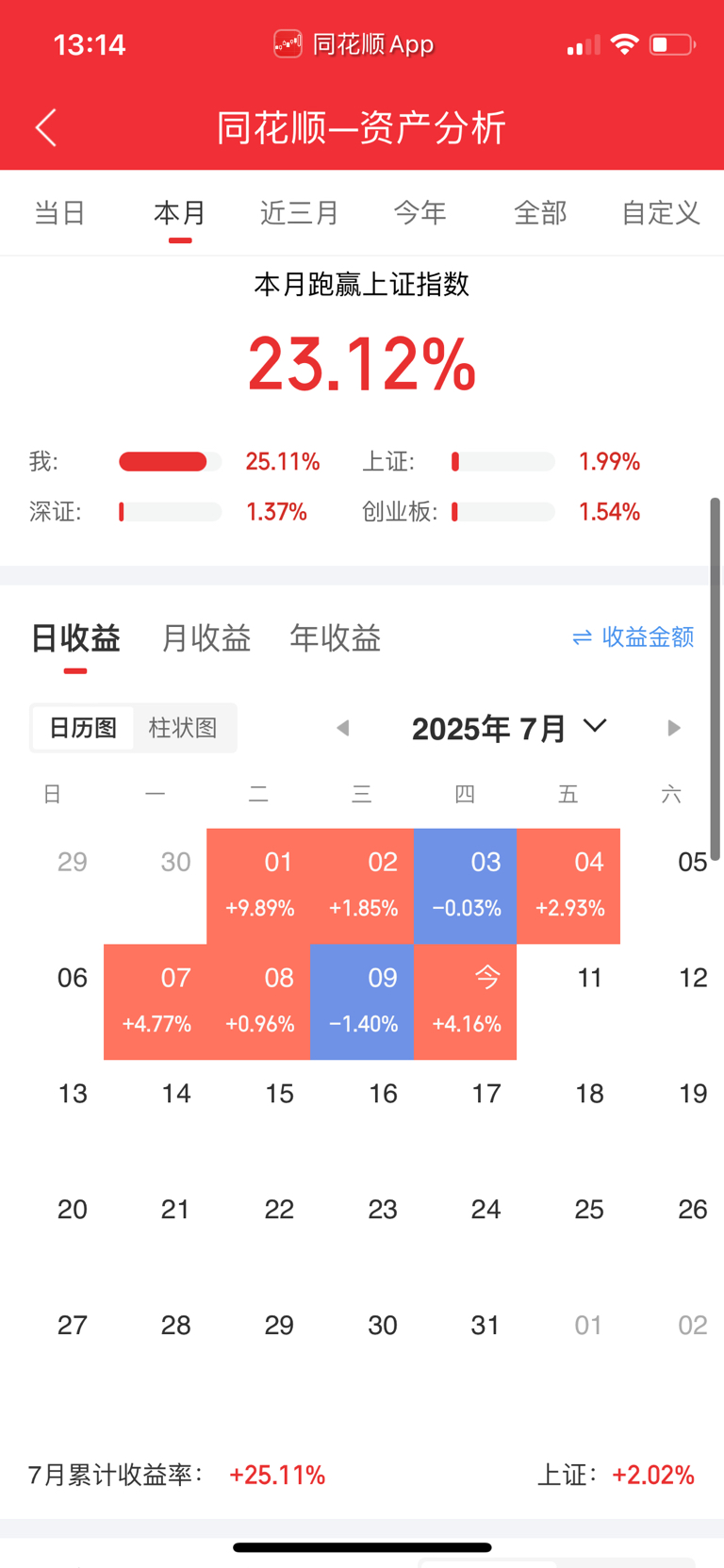Select the 日收益 tab

coord(75,638)
